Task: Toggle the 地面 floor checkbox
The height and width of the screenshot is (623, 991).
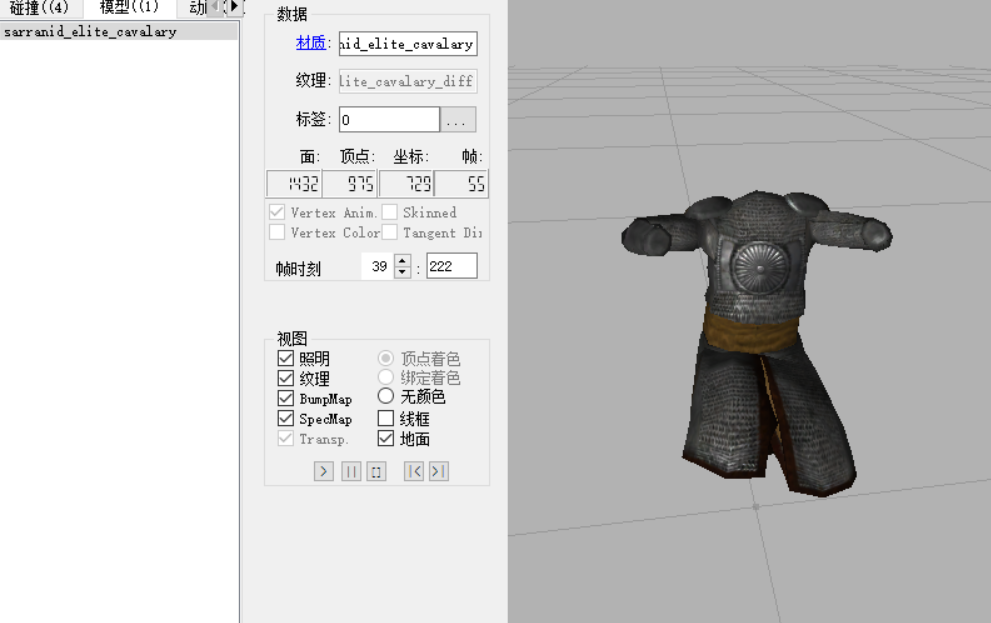Action: [386, 439]
